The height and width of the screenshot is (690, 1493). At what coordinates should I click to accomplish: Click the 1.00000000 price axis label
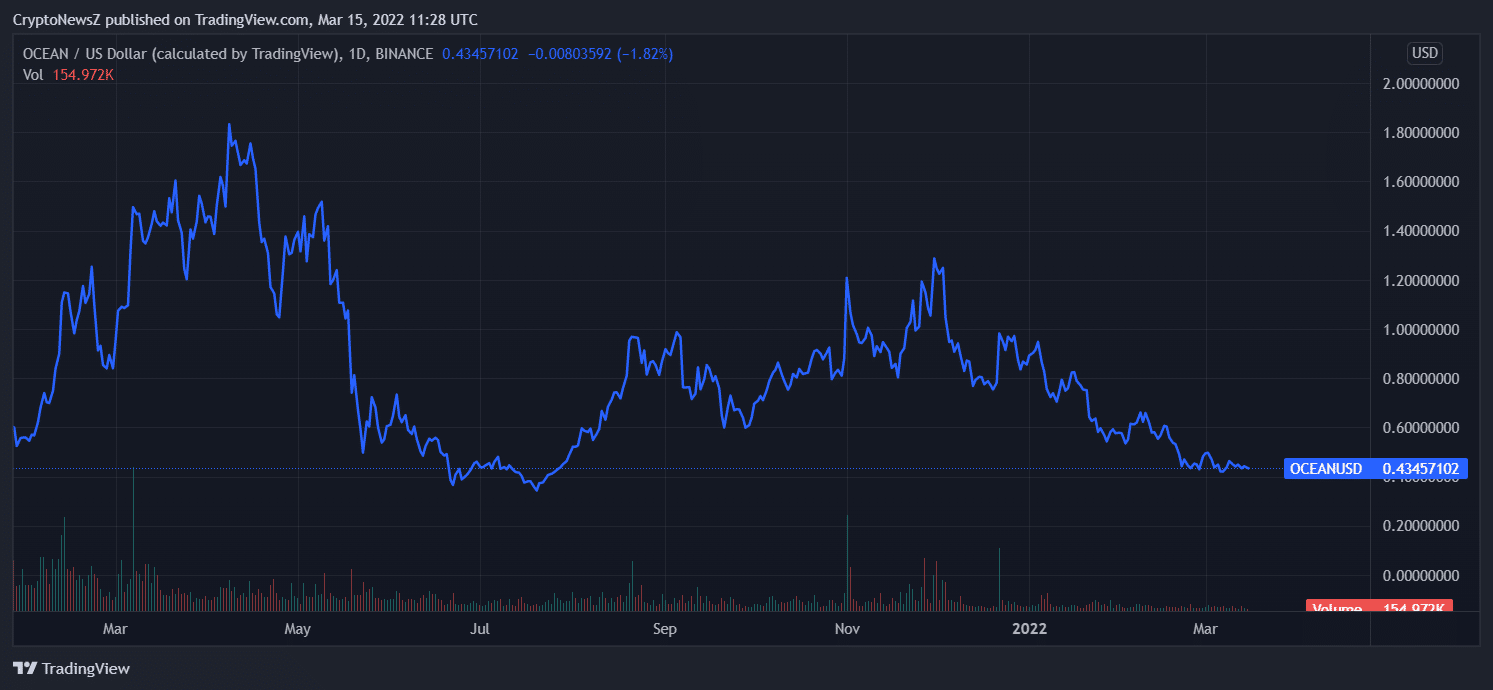1420,330
